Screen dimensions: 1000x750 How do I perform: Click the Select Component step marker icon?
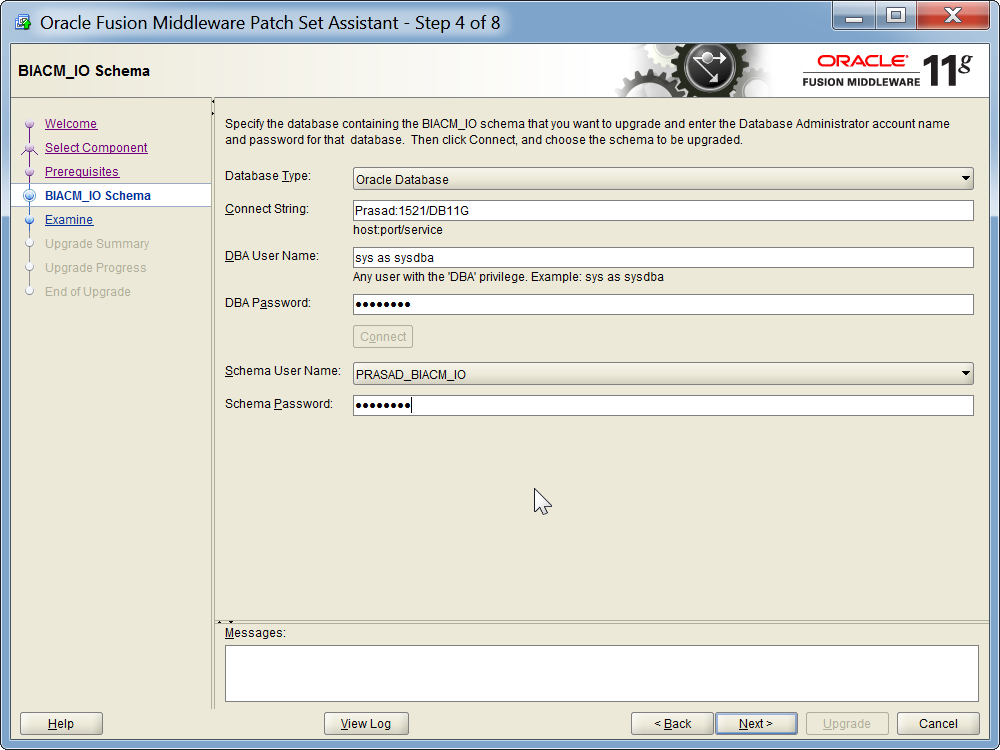click(29, 149)
